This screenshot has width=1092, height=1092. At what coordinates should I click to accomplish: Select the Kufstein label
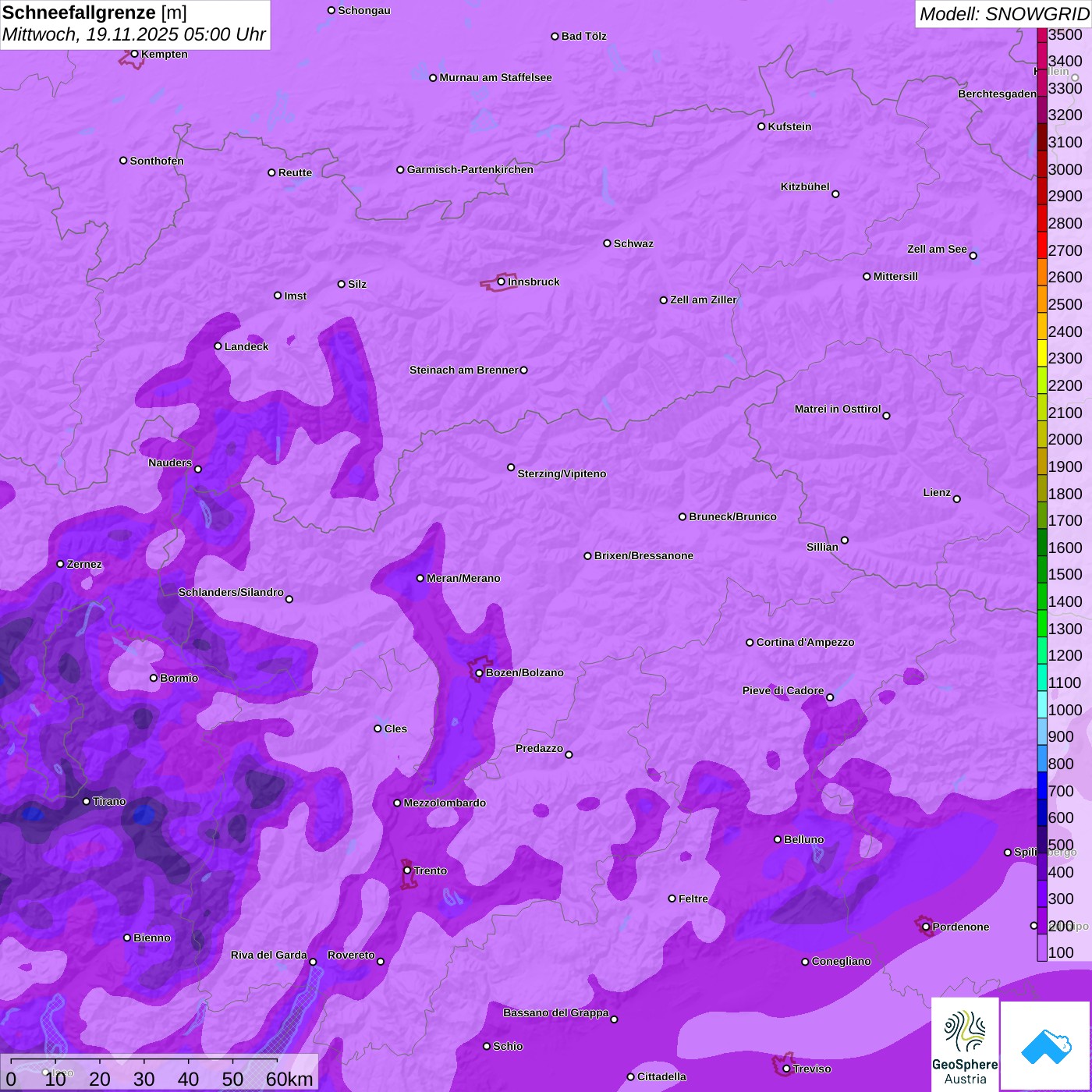[789, 126]
